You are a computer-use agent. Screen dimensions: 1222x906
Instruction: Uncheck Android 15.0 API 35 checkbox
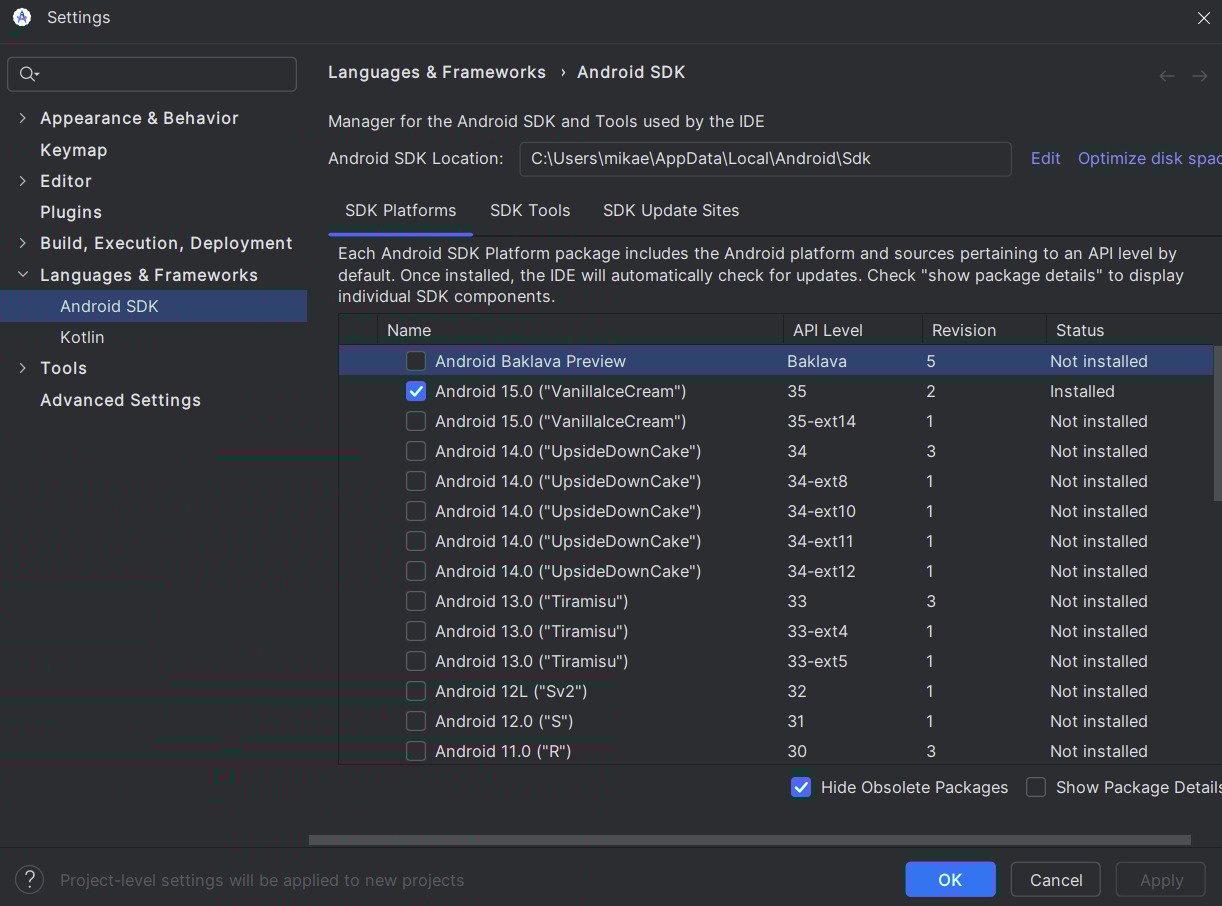coord(416,391)
